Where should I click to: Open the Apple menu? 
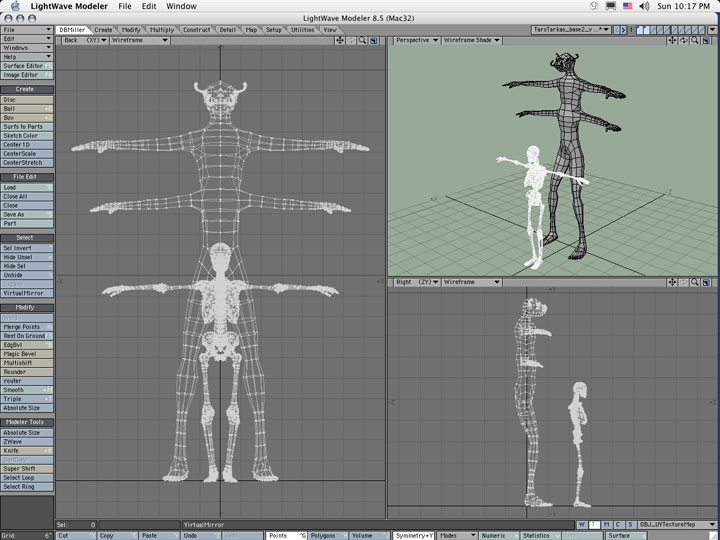pos(15,6)
